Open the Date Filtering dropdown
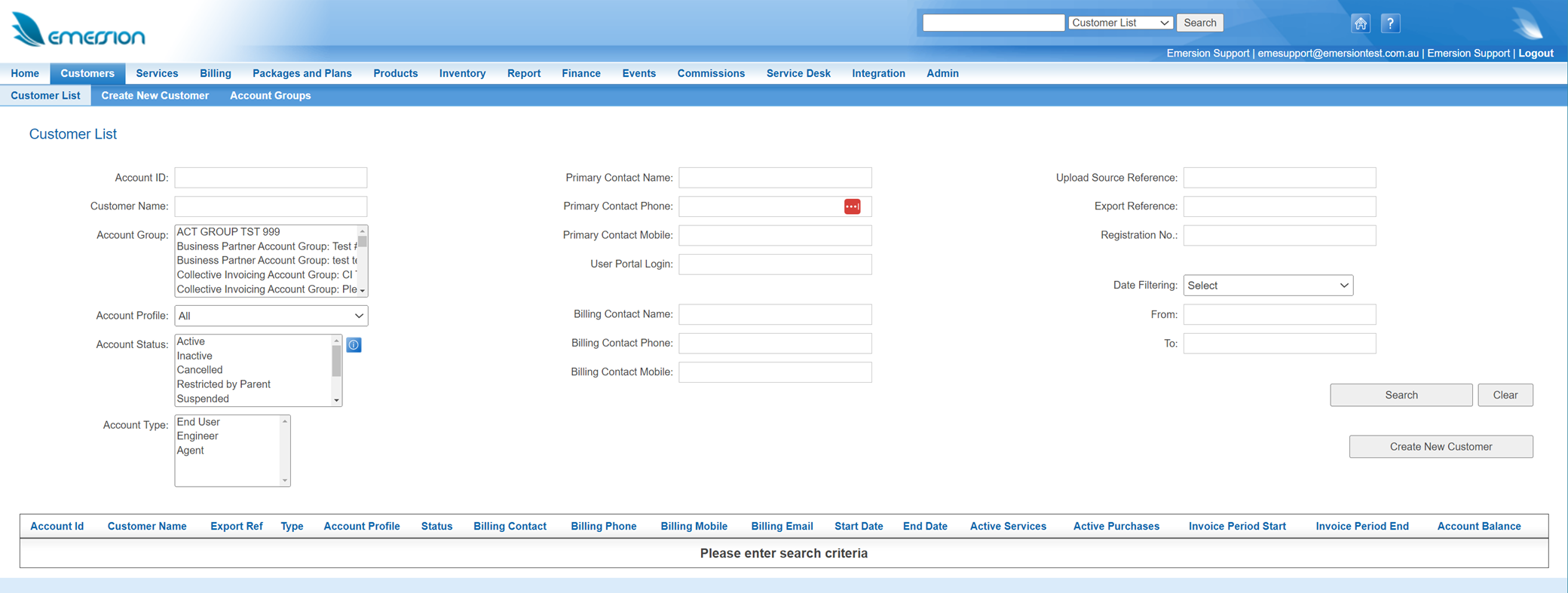The image size is (1568, 593). (x=1268, y=286)
